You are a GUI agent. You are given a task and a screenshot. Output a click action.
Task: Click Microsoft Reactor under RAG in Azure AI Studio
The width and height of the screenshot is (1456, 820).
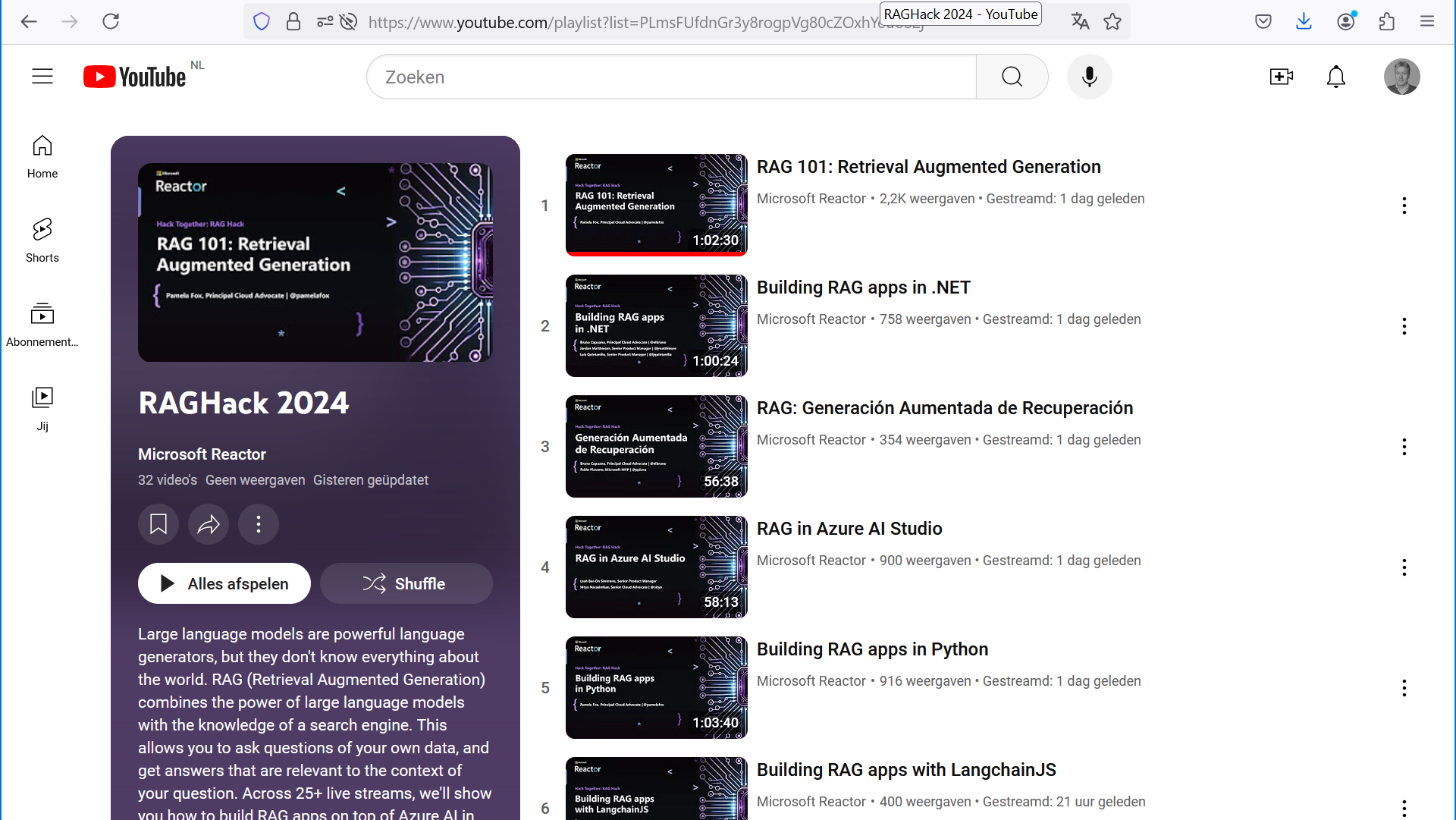pos(811,561)
